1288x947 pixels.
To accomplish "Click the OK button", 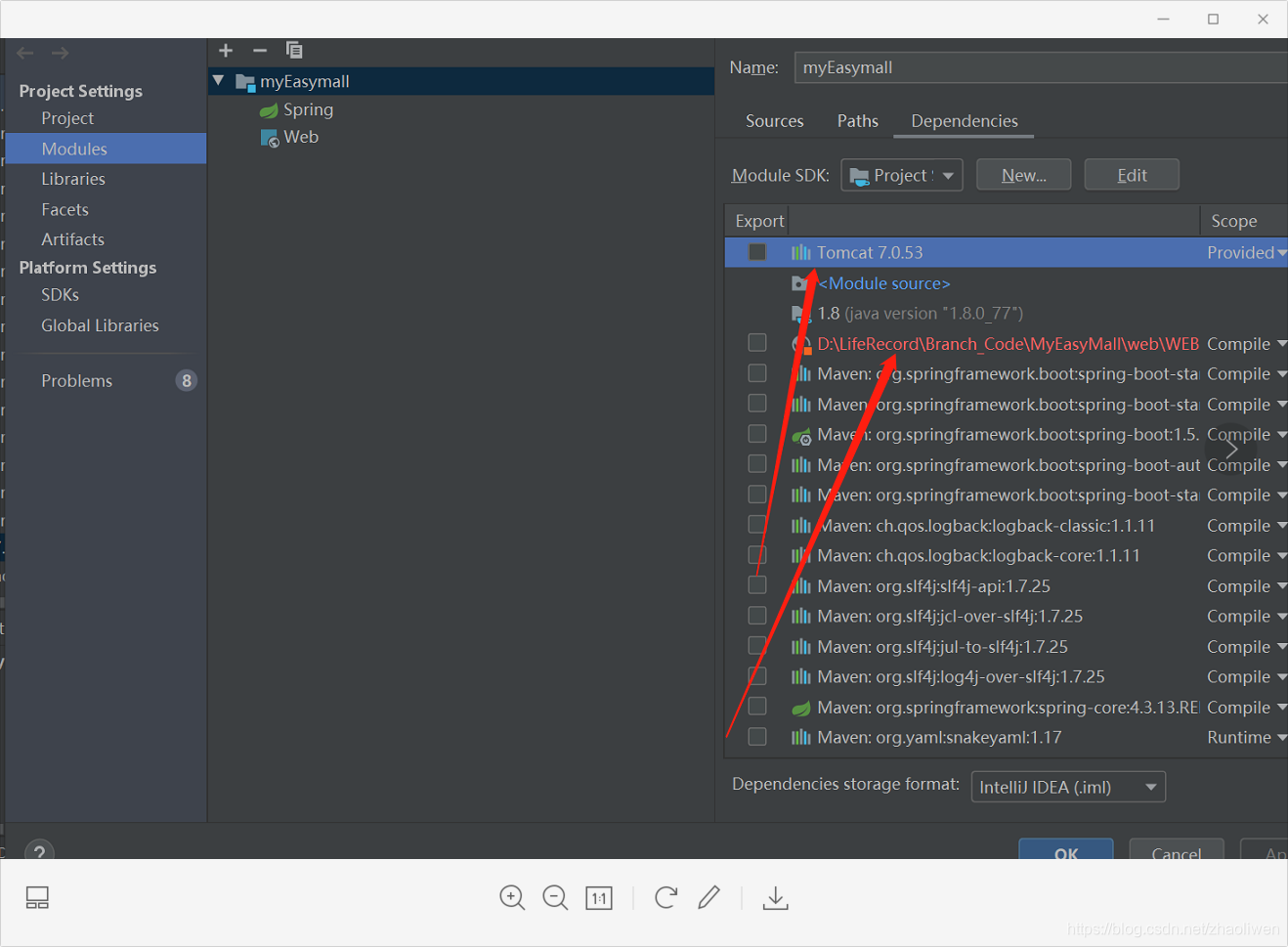I will 1066,849.
